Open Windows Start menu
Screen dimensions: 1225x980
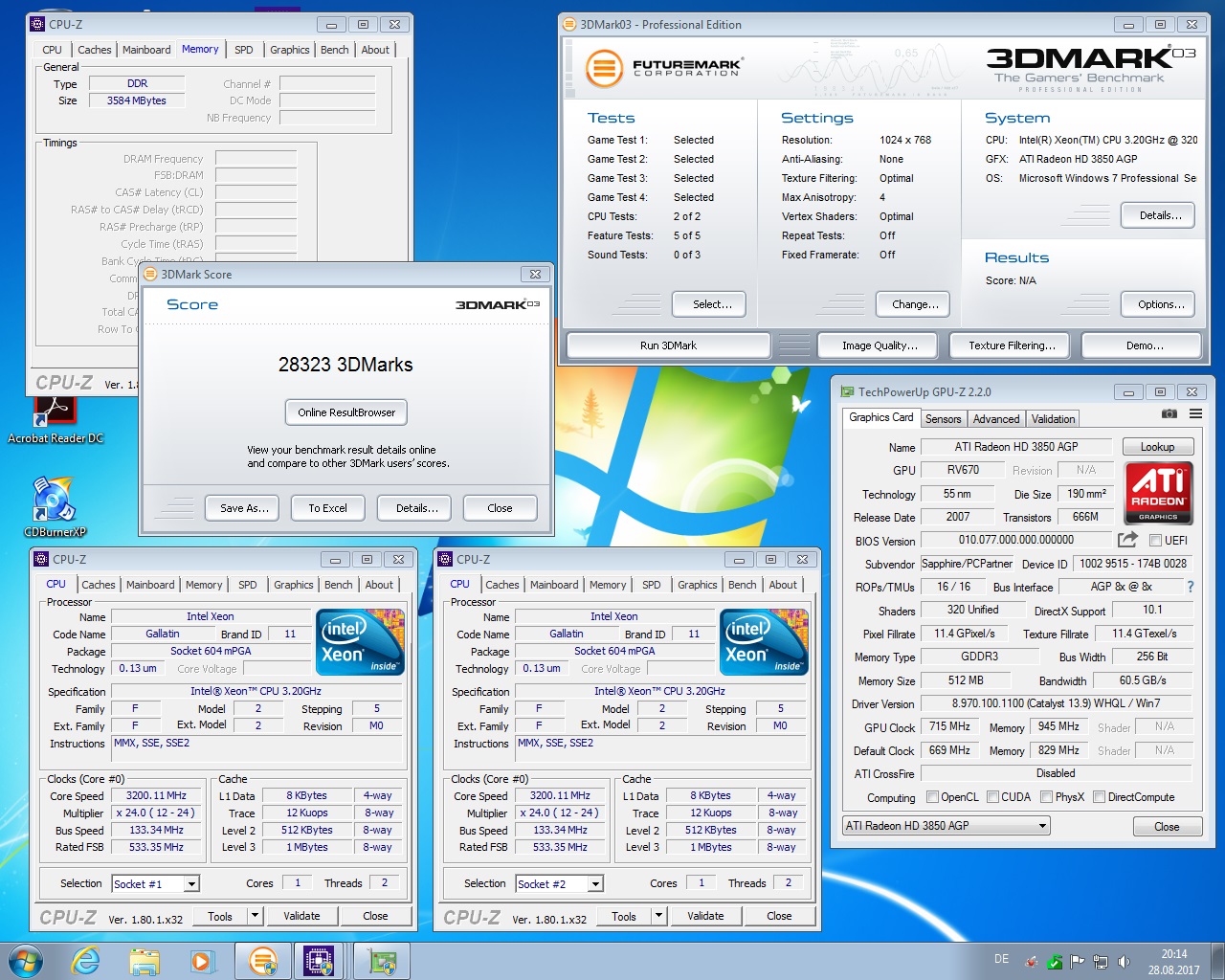pyautogui.click(x=26, y=961)
